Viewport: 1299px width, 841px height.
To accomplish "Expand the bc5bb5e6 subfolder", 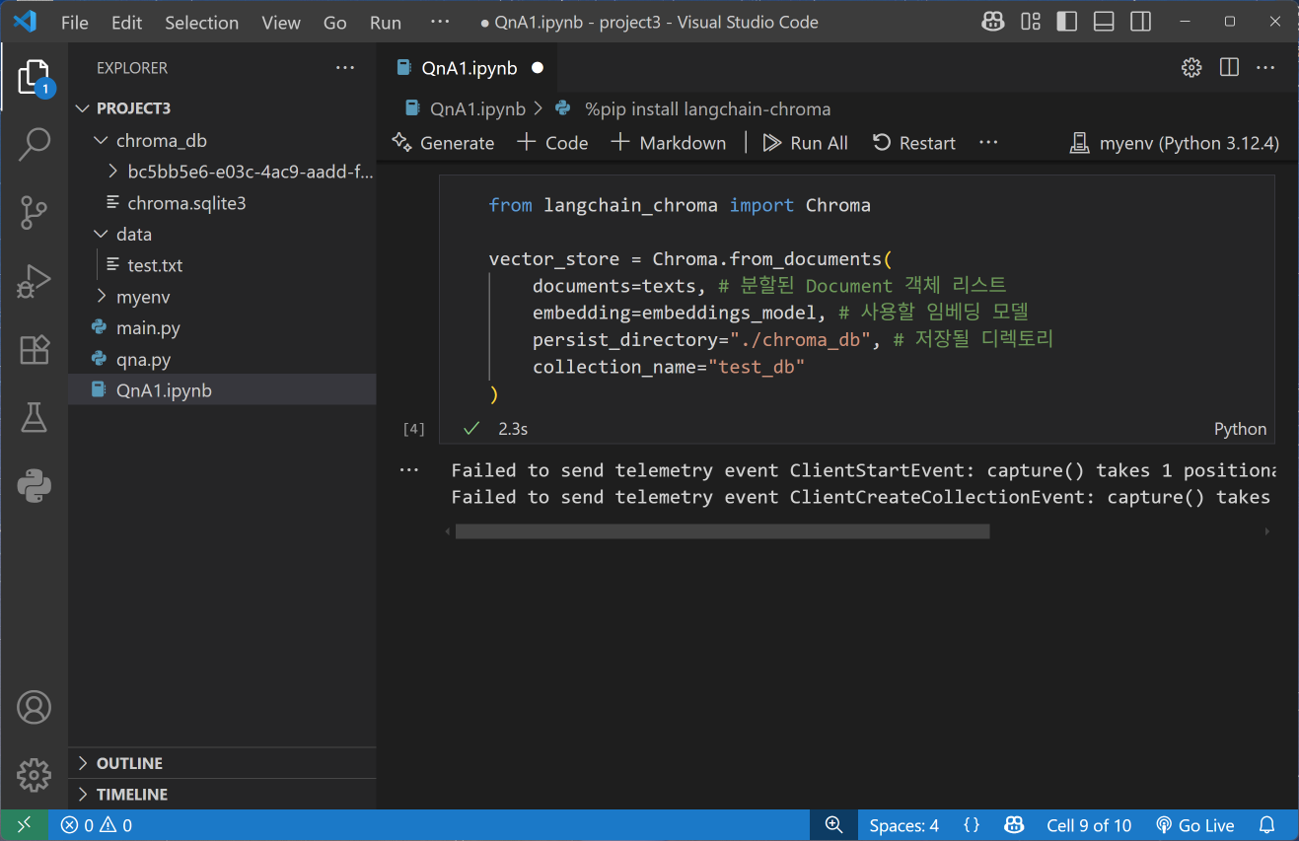I will 222,171.
